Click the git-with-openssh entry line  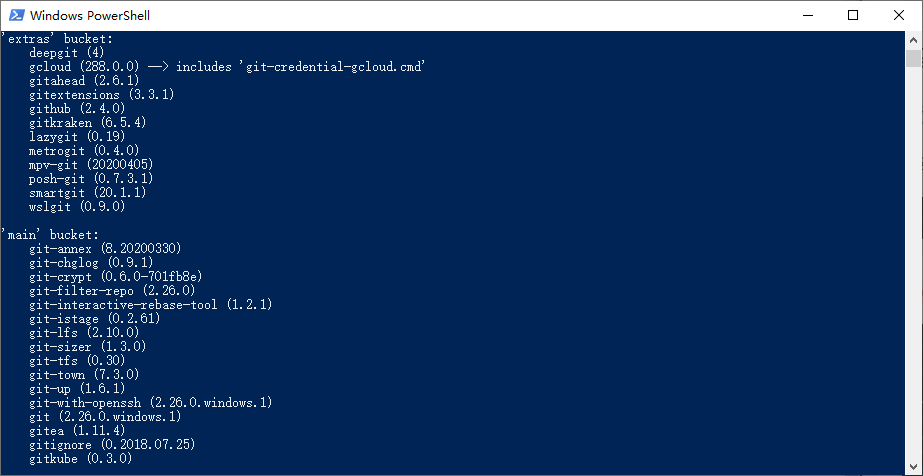[x=150, y=402]
